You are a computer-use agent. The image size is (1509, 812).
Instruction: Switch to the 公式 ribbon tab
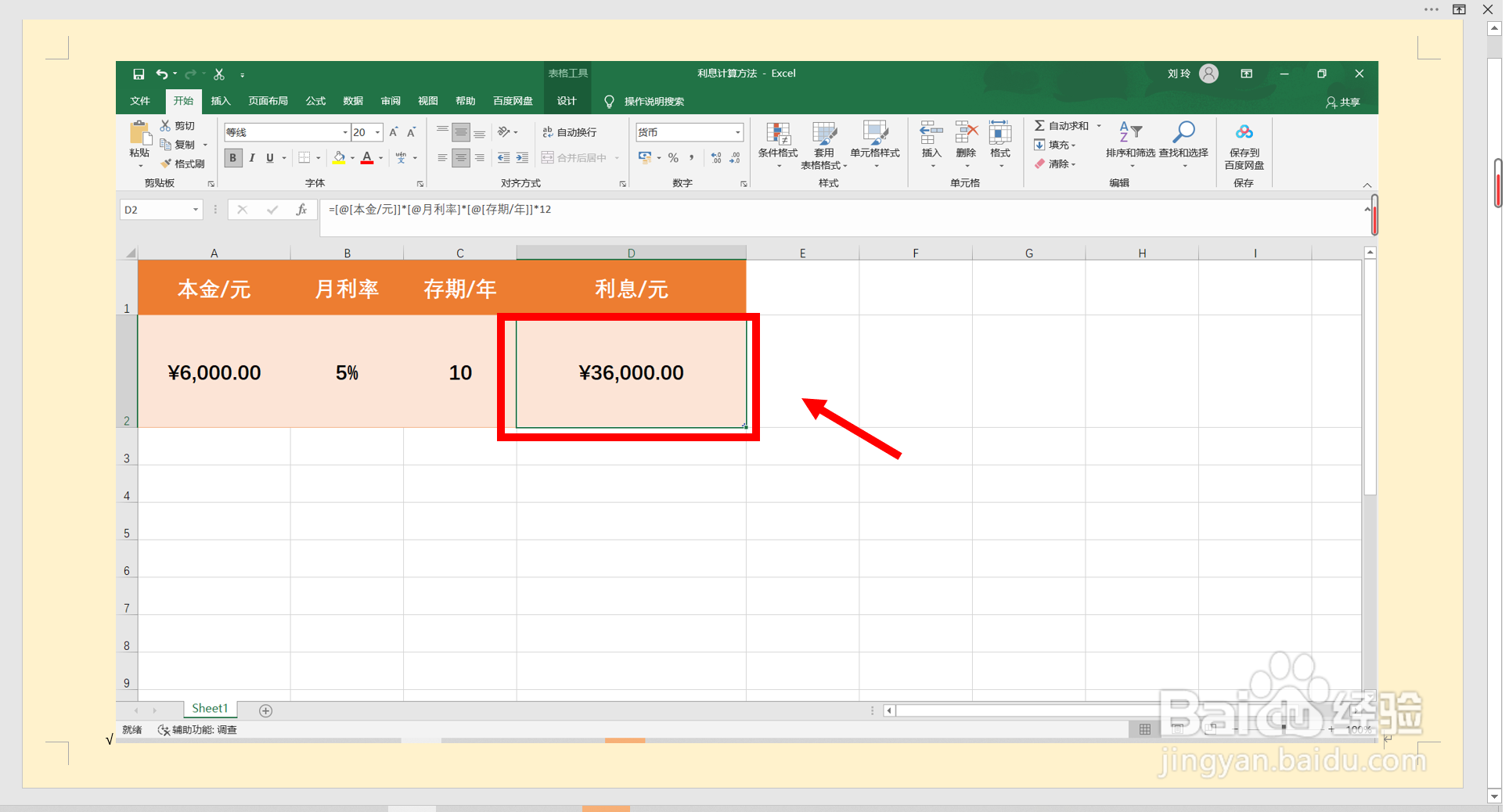click(x=315, y=101)
